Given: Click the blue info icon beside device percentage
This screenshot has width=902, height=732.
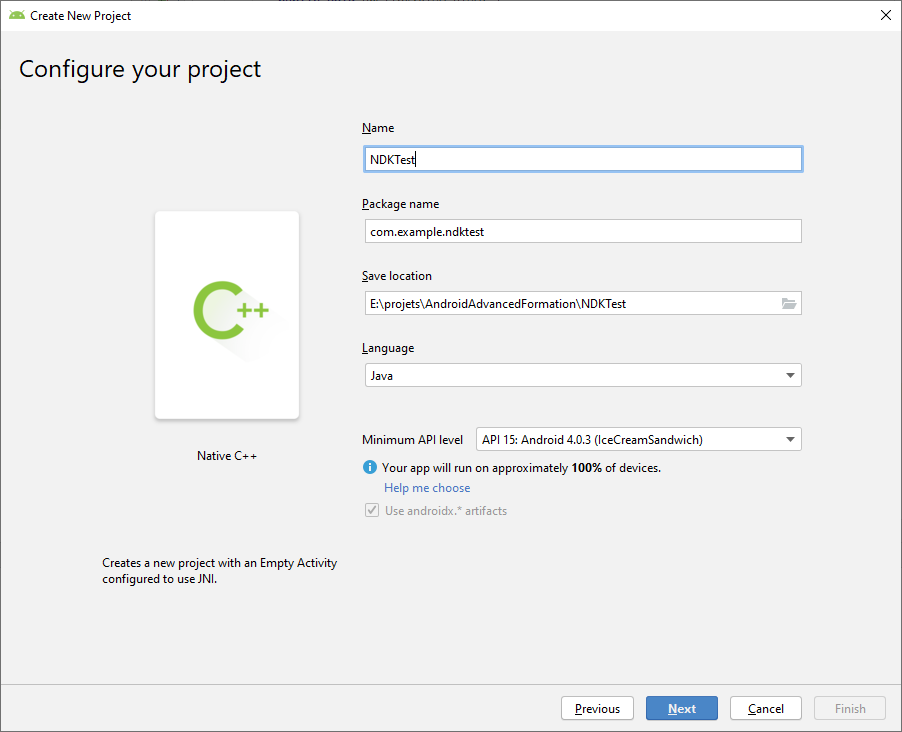Looking at the screenshot, I should click(369, 467).
